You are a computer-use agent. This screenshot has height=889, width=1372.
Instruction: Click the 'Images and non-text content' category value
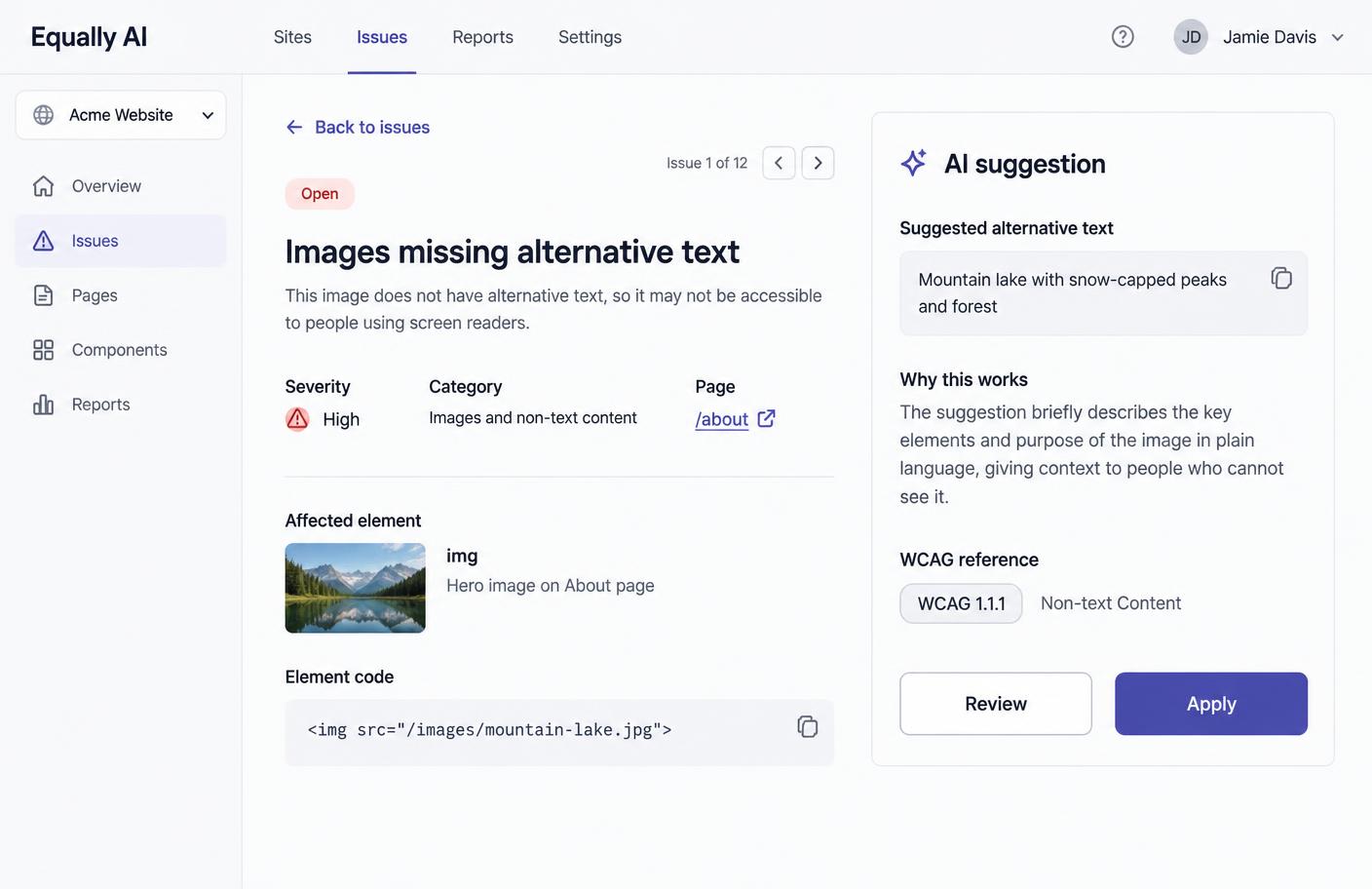click(x=533, y=417)
